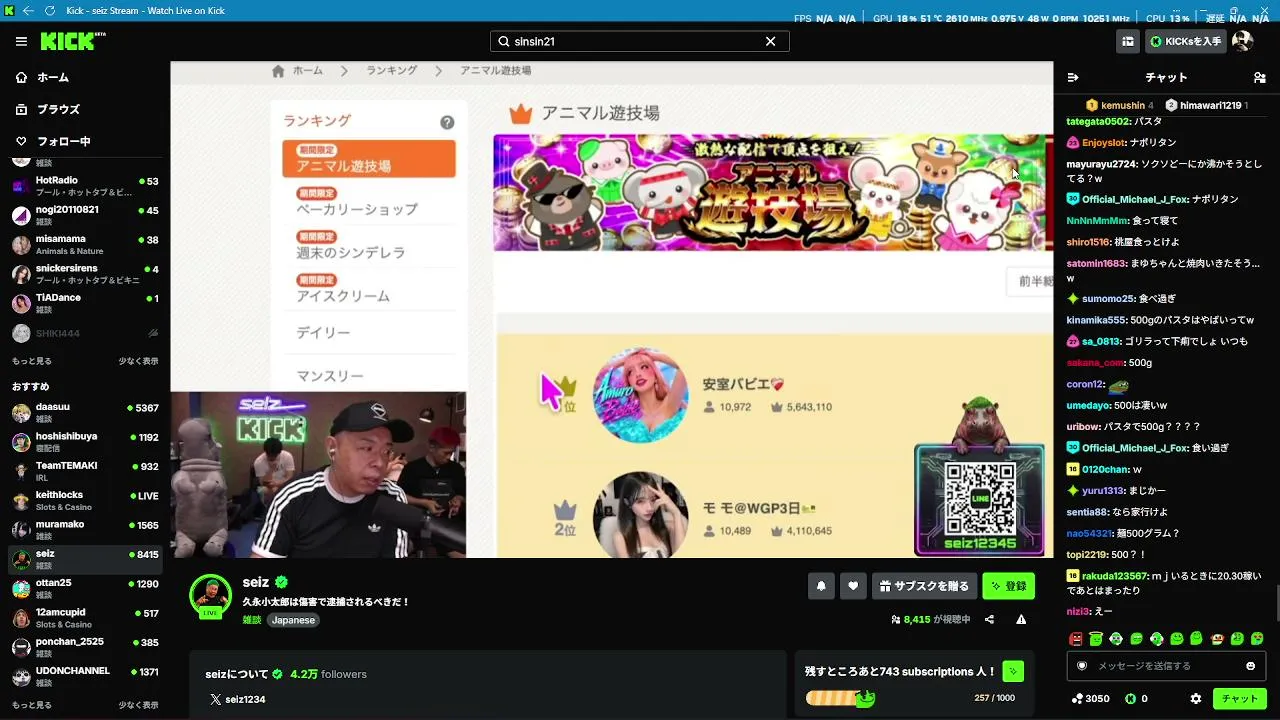Collapse the chat panel with the arrow icon
The width and height of the screenshot is (1280, 720).
point(1073,77)
